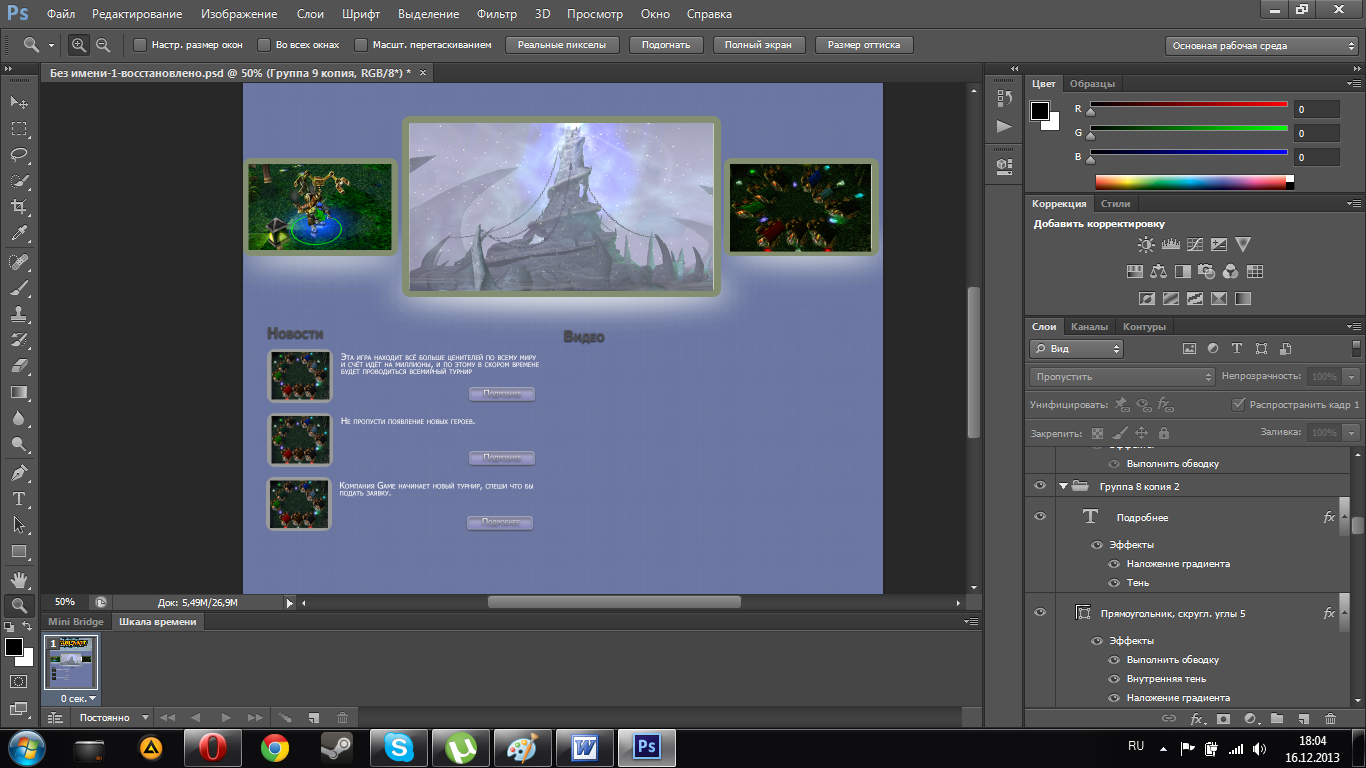Add layer mask from Layers panel bottom

coord(1223,718)
